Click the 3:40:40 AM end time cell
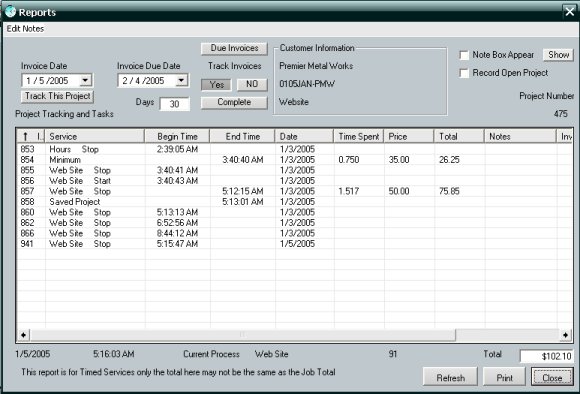The width and height of the screenshot is (580, 394). point(243,160)
